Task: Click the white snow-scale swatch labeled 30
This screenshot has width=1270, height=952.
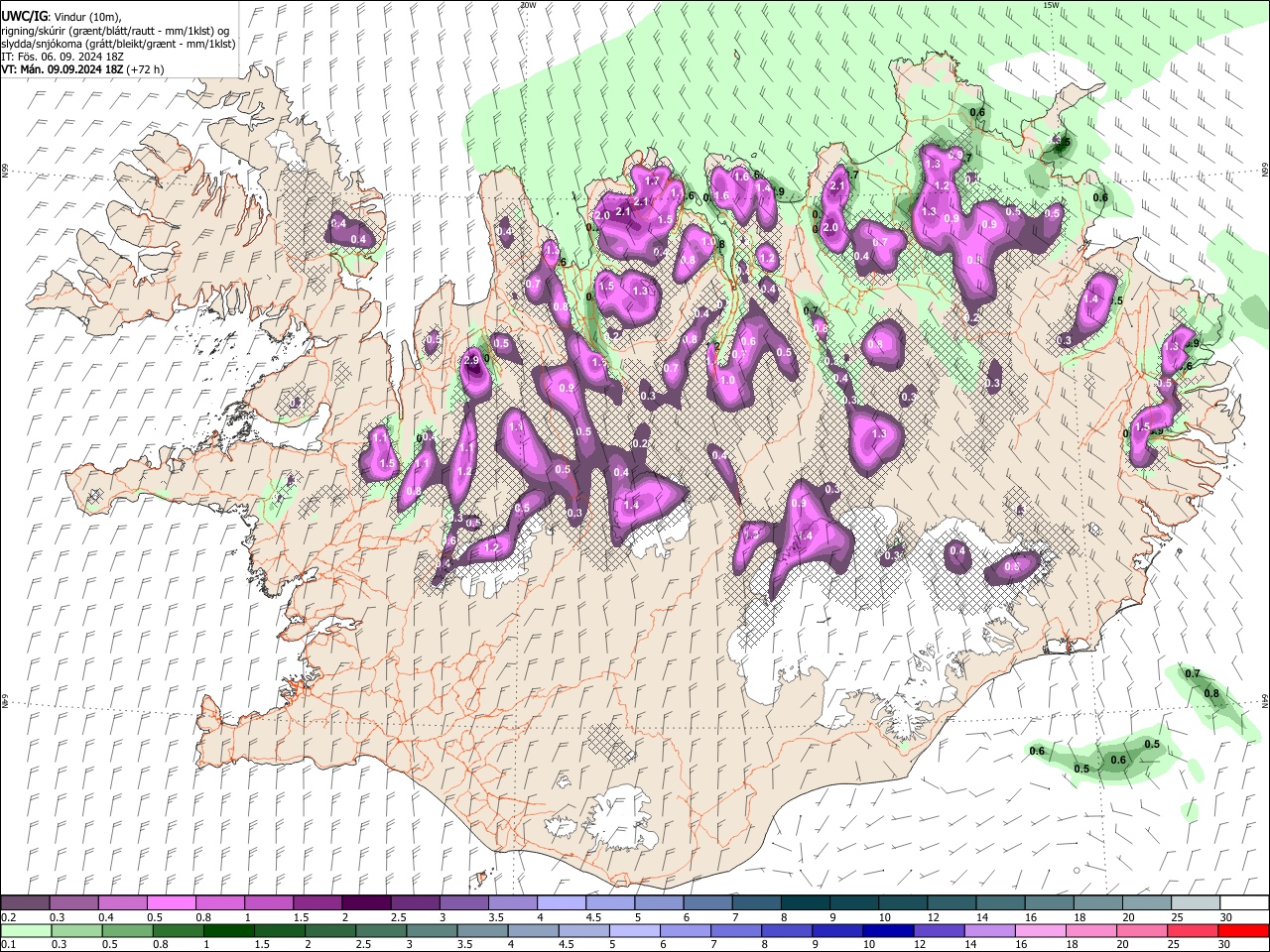Action: point(1242,903)
